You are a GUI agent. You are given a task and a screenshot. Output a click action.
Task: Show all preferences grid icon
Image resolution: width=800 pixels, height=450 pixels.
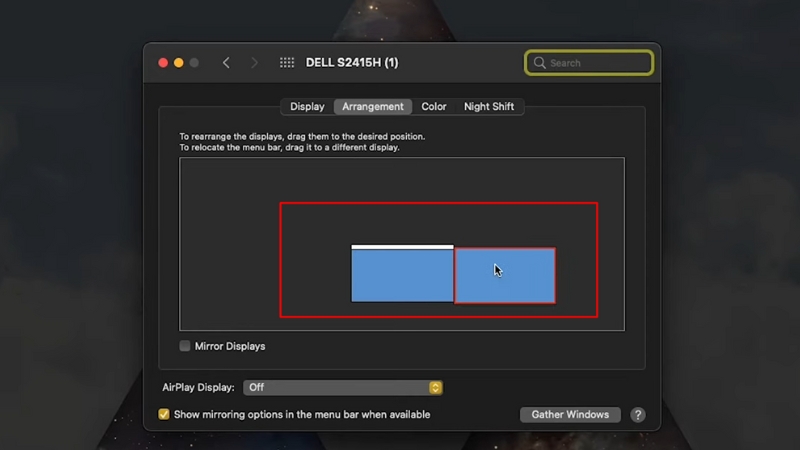287,63
